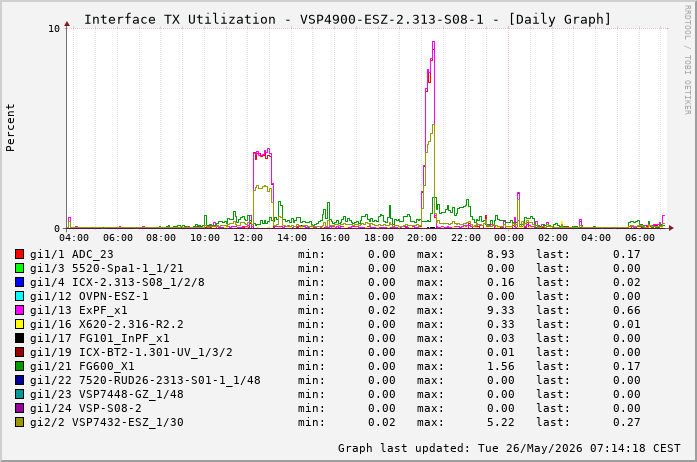Select the legend label 'gi1/19 ICX-BT2-1.301-UV_1/3/2'

tap(131, 352)
